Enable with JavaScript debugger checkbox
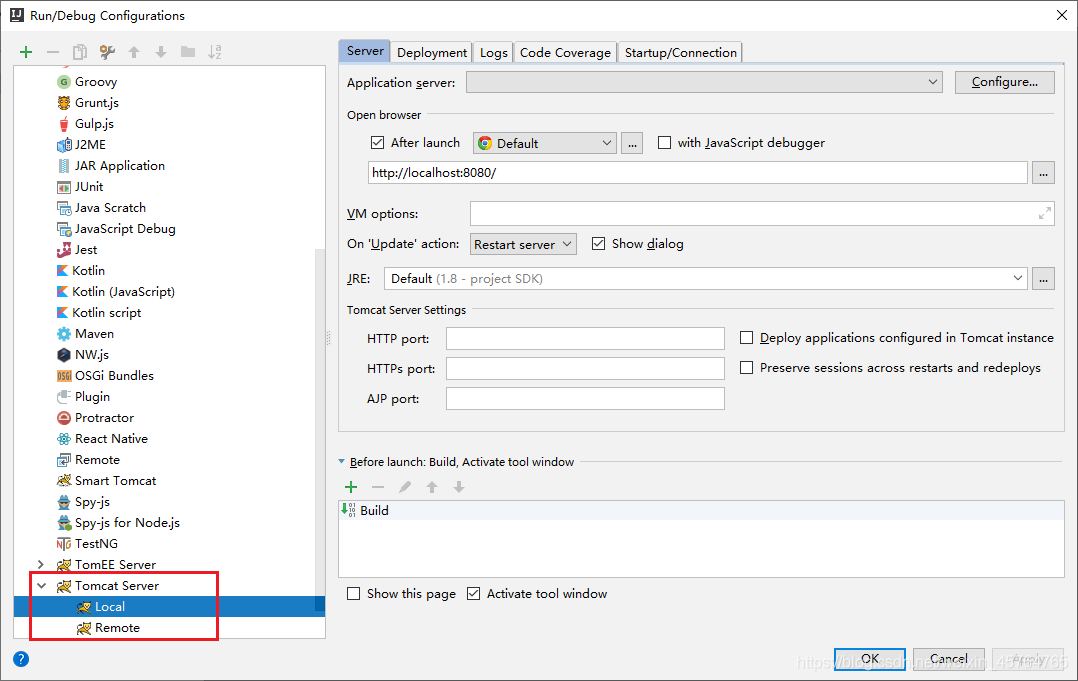This screenshot has width=1078, height=681. pyautogui.click(x=664, y=142)
